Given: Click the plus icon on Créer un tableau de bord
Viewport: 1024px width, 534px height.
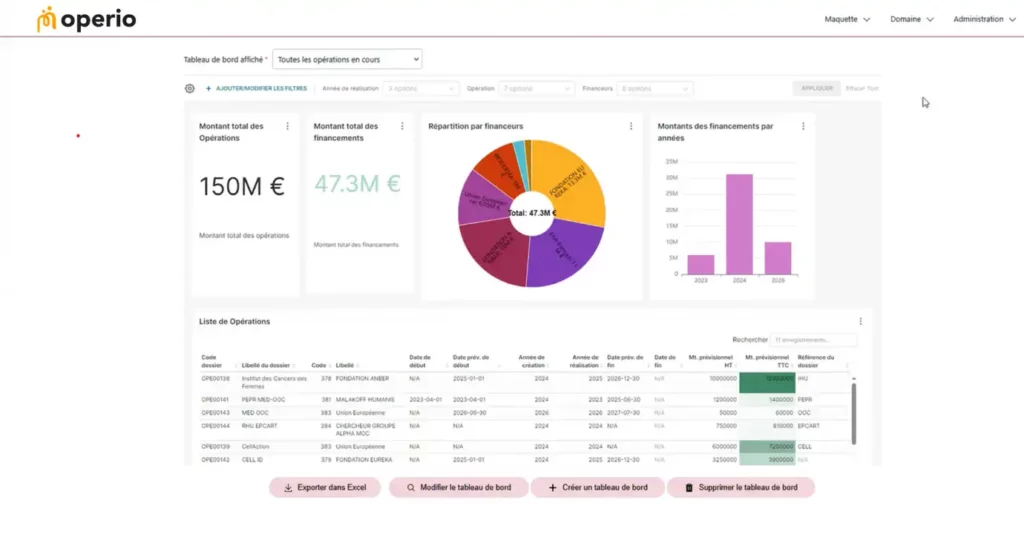Looking at the screenshot, I should point(552,488).
